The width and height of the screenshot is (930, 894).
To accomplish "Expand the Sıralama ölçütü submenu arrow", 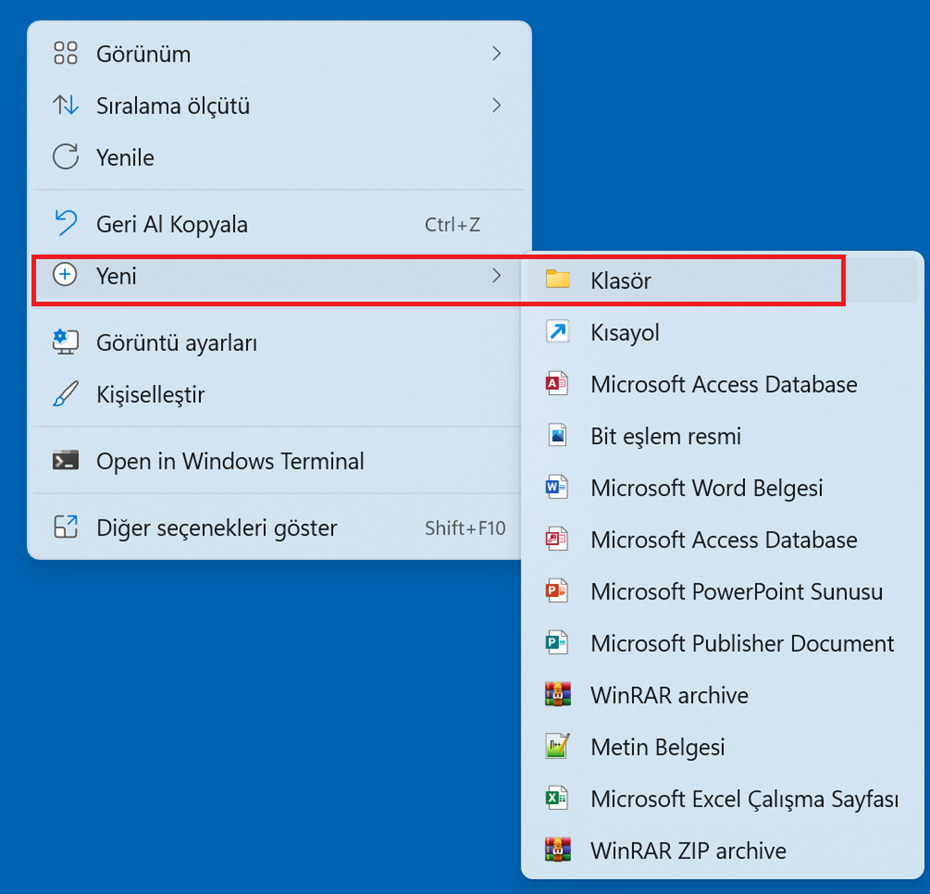I will coord(496,106).
